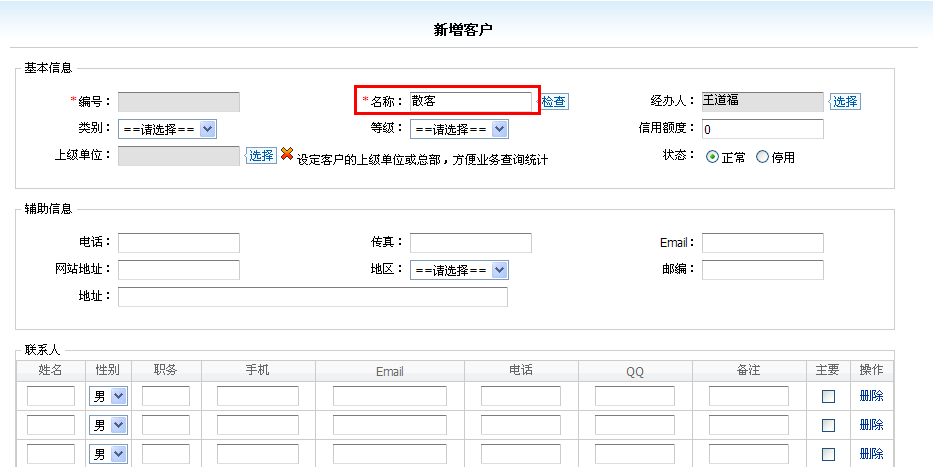Image resolution: width=933 pixels, height=467 pixels.
Task: Click the 信用额度 input field
Action: 762,129
